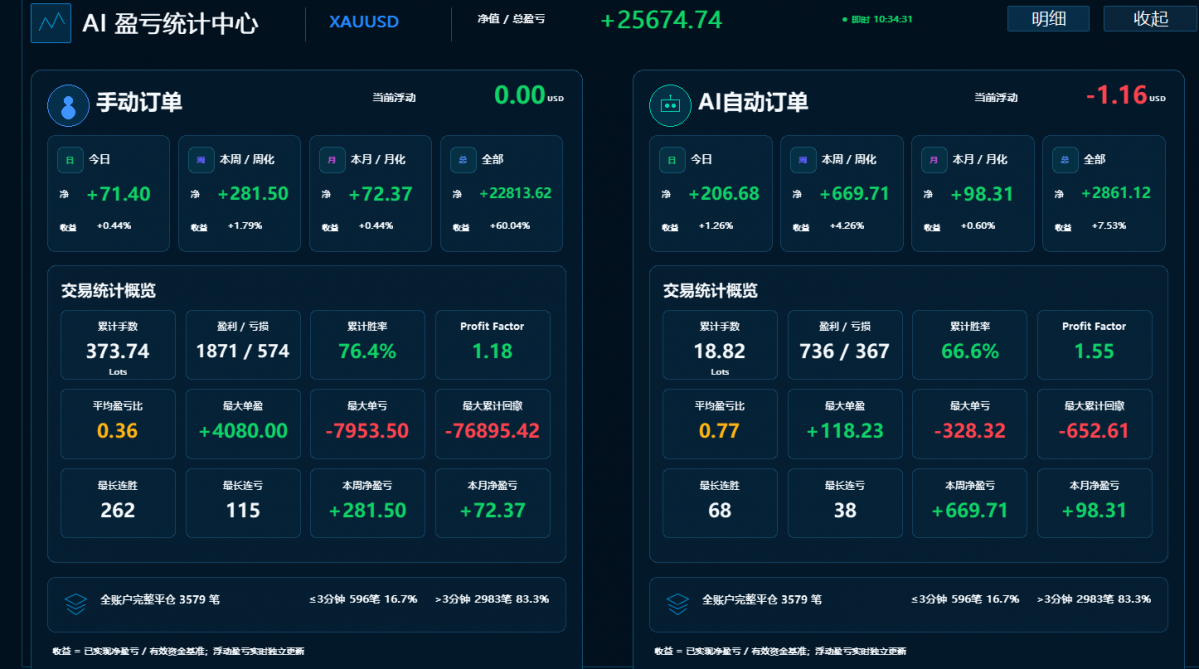Click the 最长连亏 115 value

click(243, 511)
